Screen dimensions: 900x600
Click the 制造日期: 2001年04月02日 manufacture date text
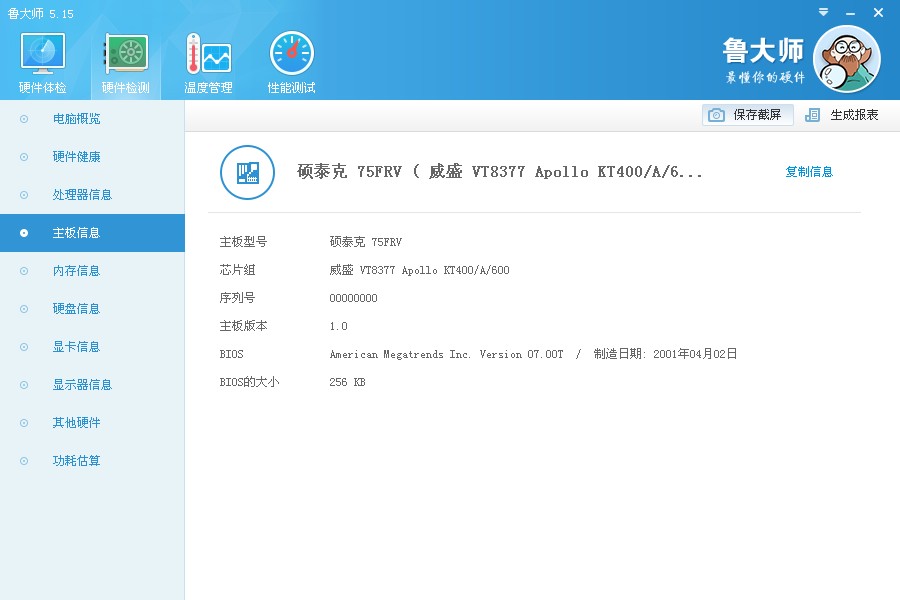665,354
